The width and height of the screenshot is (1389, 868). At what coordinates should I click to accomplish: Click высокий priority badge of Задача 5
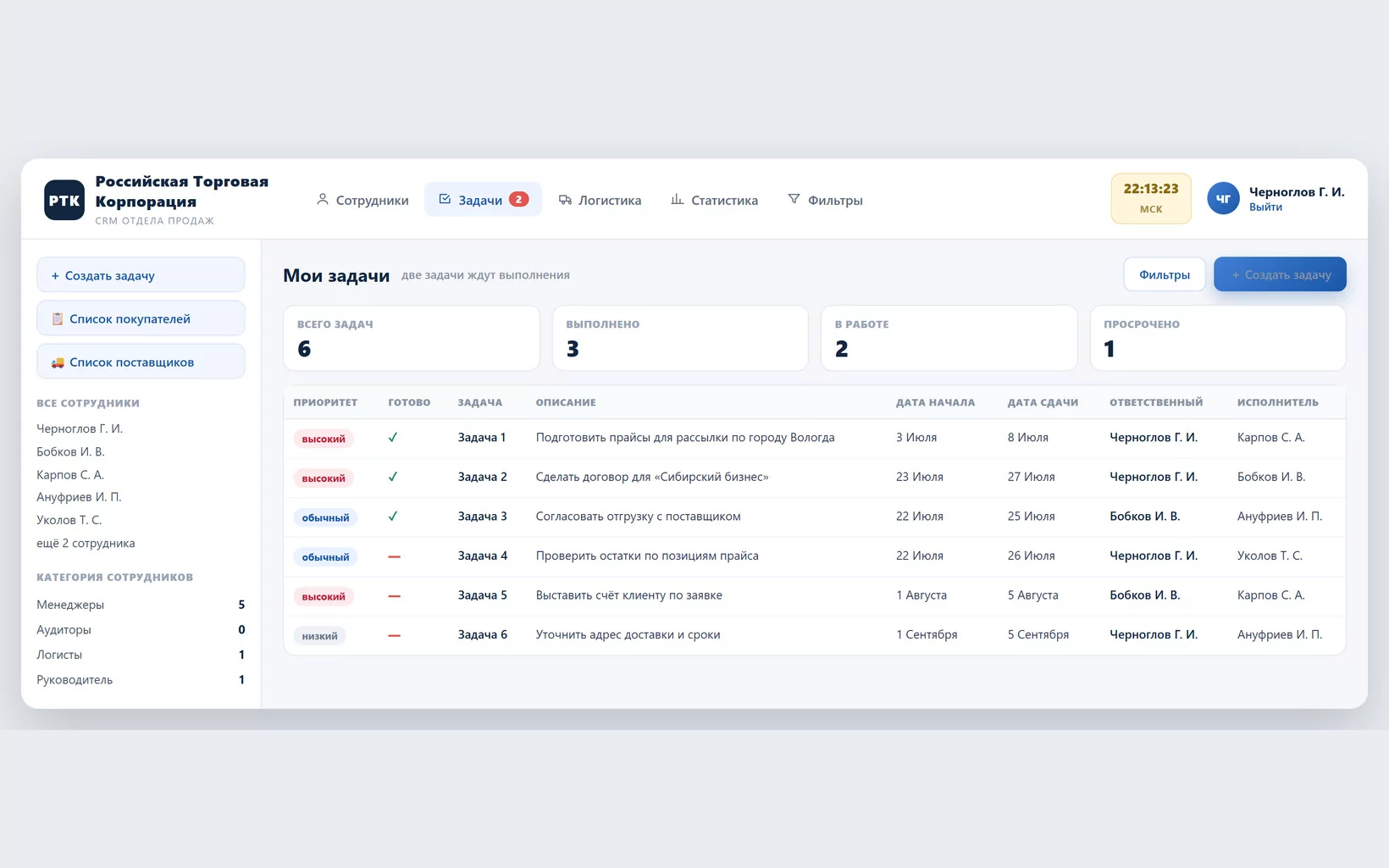(x=324, y=596)
